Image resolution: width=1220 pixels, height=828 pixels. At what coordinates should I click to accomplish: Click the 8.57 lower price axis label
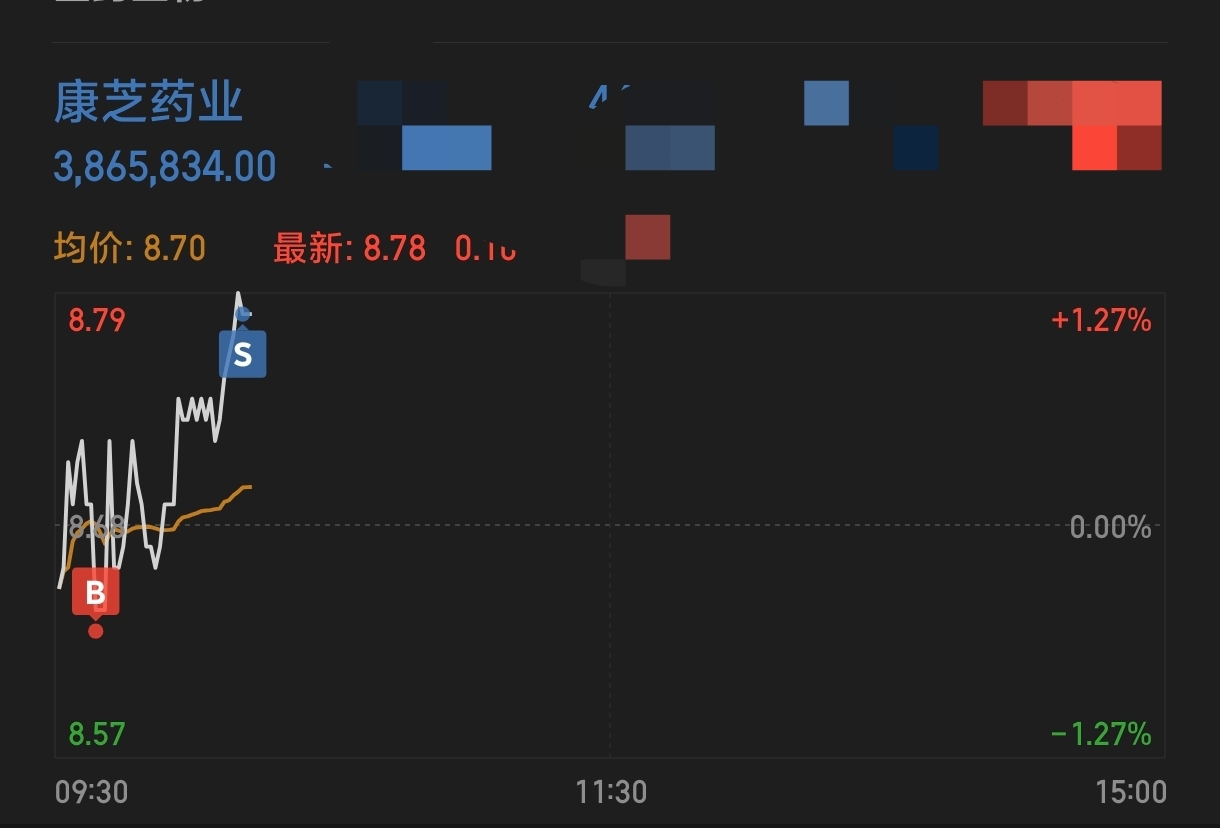(x=97, y=734)
